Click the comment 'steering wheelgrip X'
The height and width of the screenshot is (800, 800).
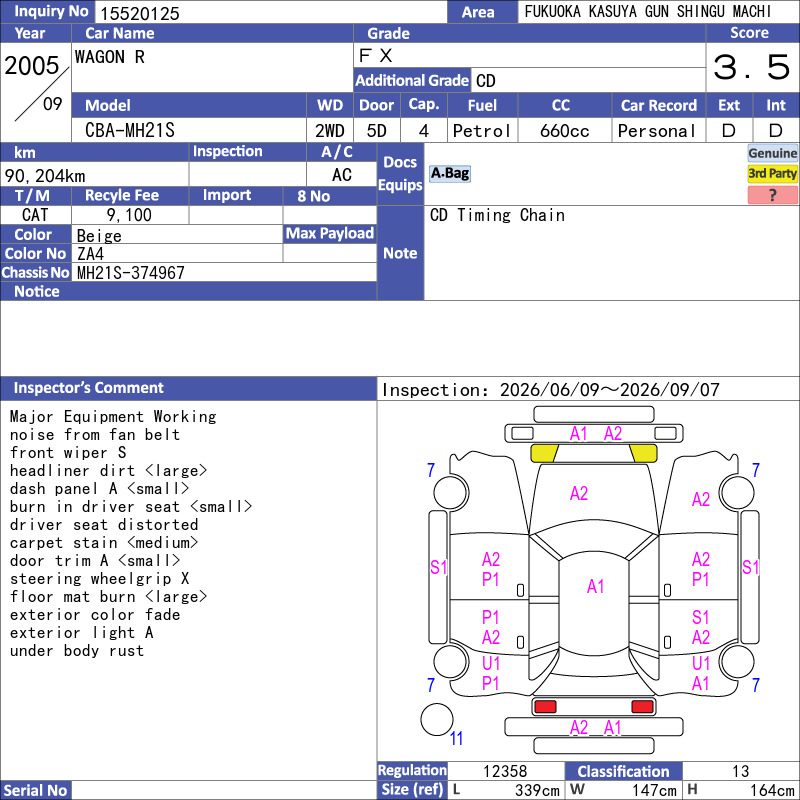click(99, 579)
